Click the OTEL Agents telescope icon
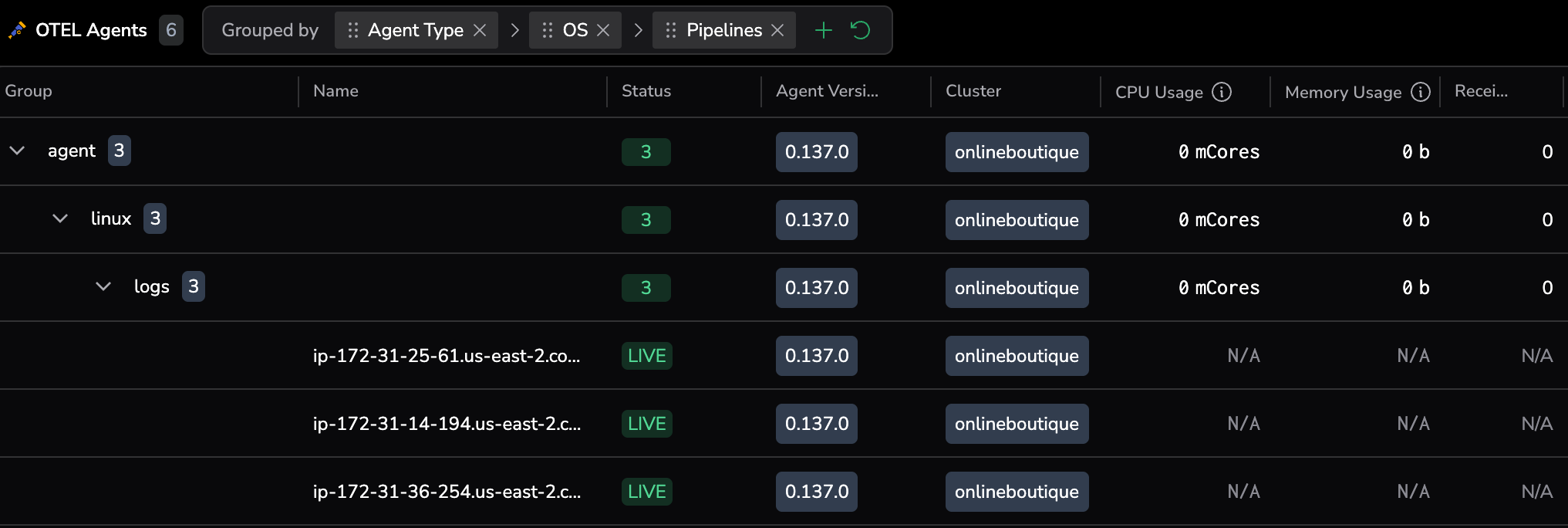The height and width of the screenshot is (528, 1568). click(x=17, y=30)
